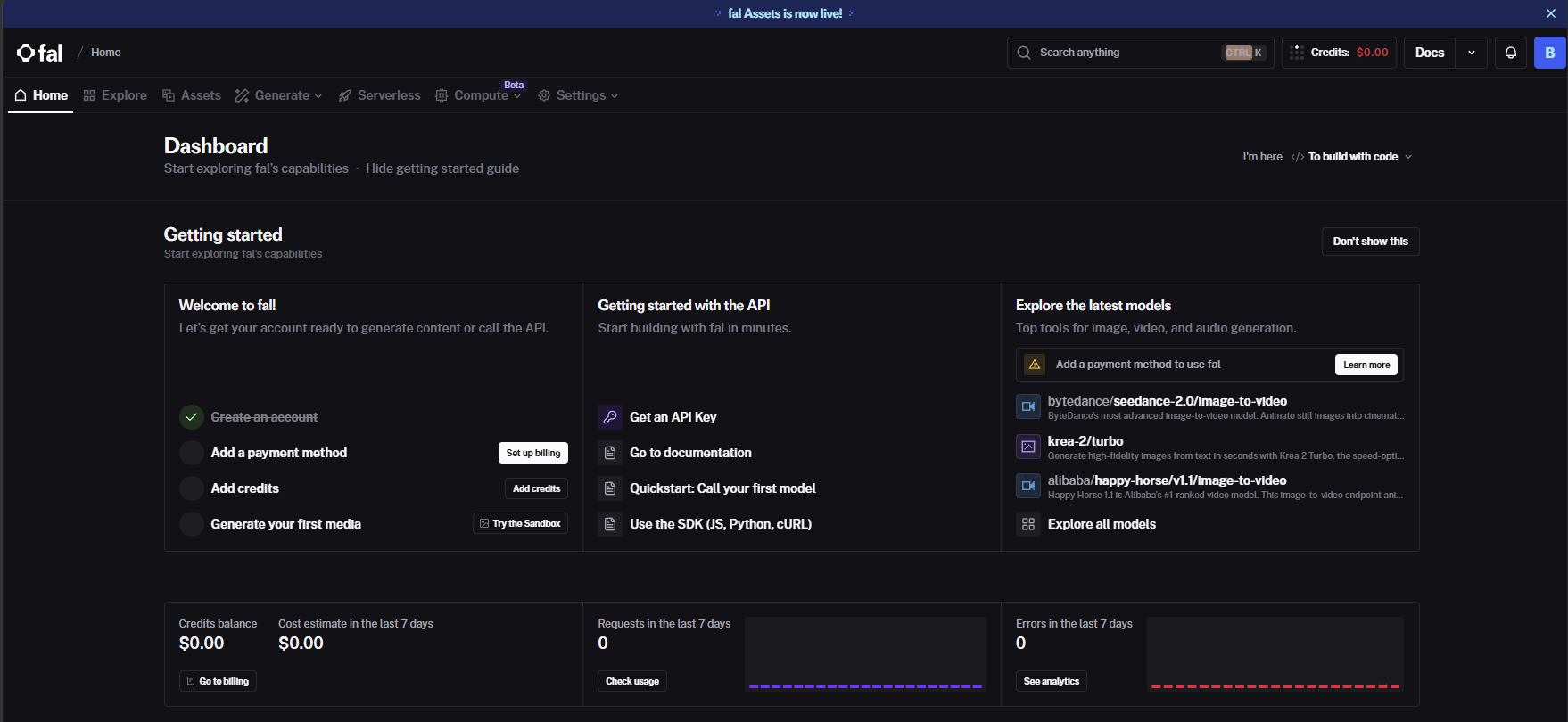This screenshot has height=722, width=1568.
Task: Click the code brackets icon near To build with code
Action: [1298, 157]
